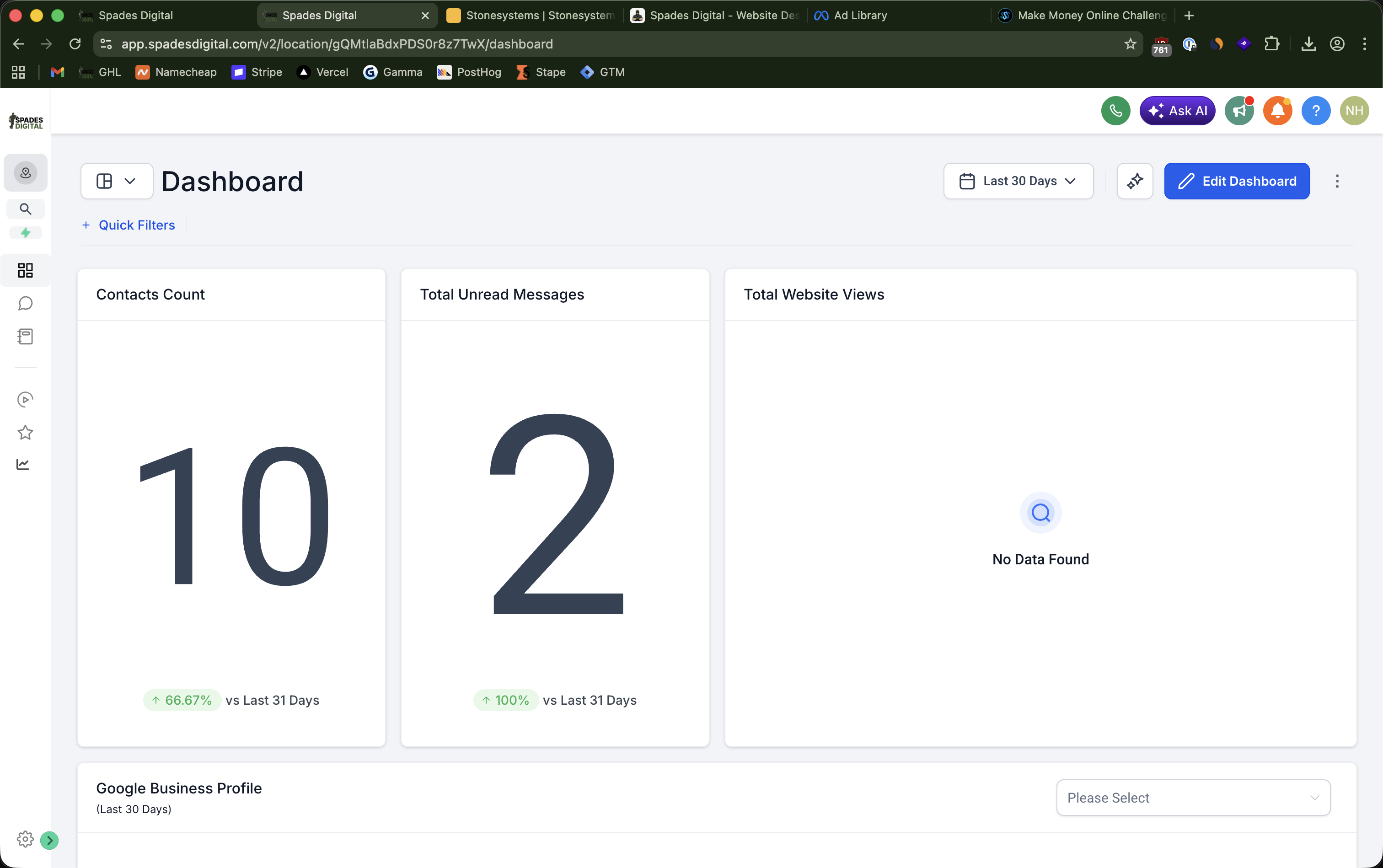Open the browser Extensions puzzle icon
The height and width of the screenshot is (868, 1383).
(1272, 44)
